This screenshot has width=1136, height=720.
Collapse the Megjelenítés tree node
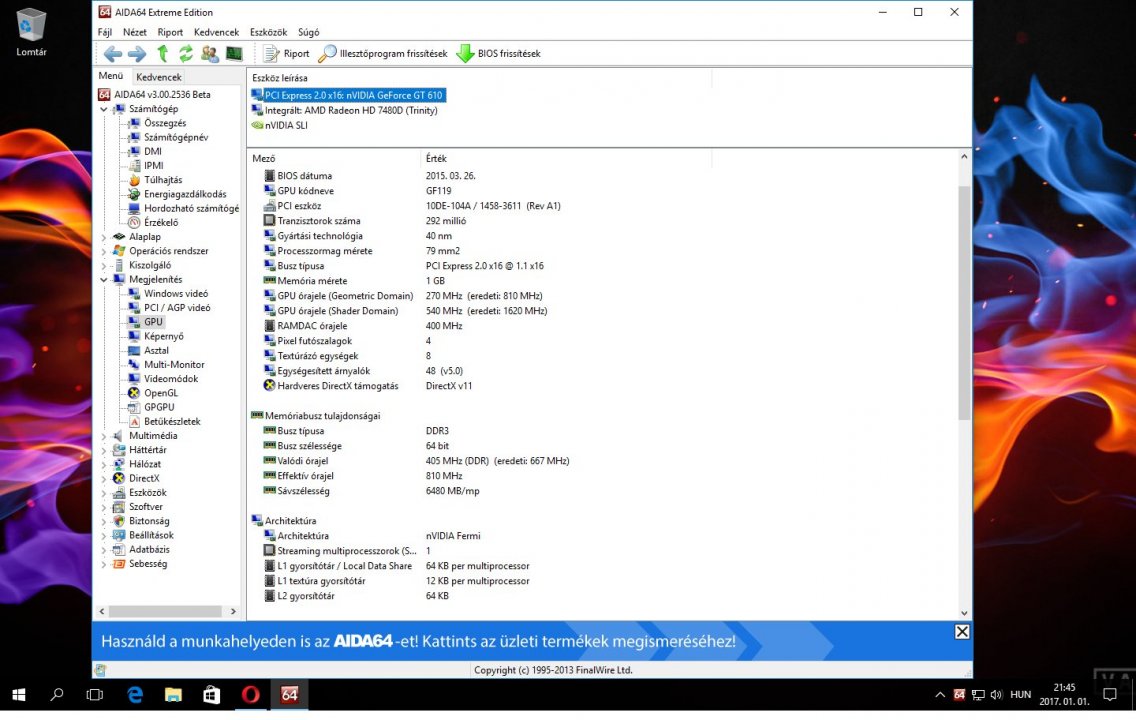[x=104, y=280]
